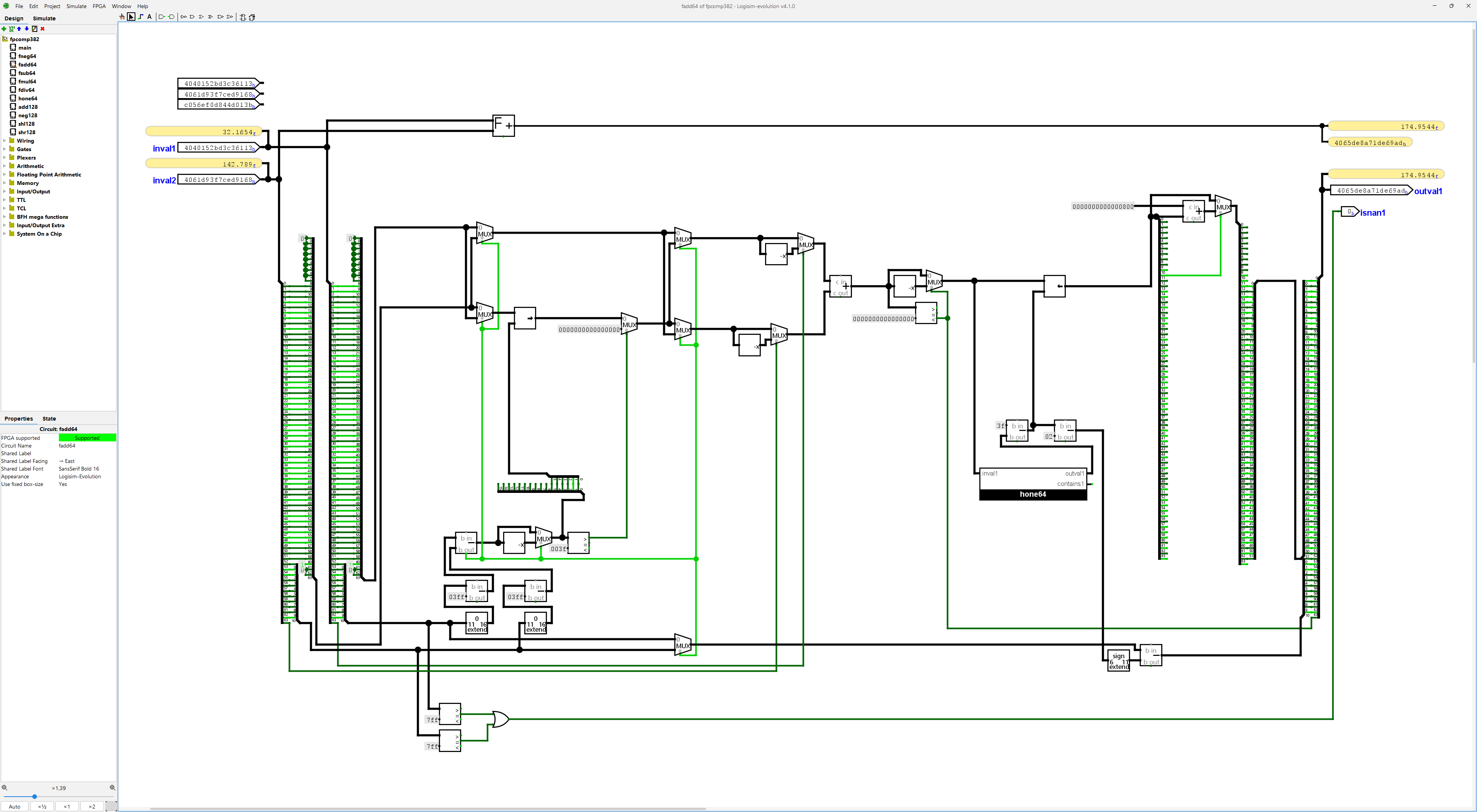Switch to the Simulate tab

(44, 18)
